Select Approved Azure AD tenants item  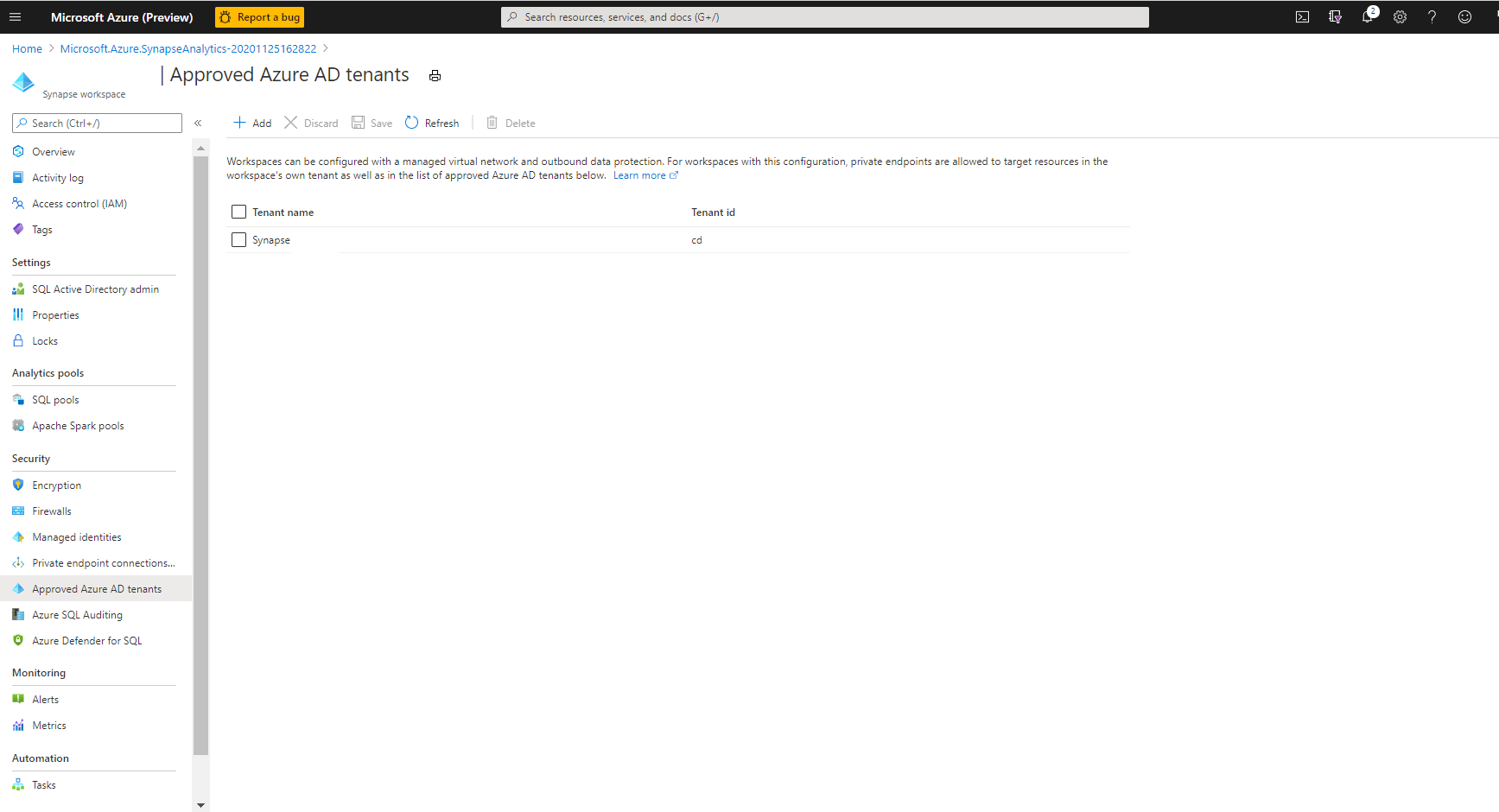pyautogui.click(x=96, y=589)
